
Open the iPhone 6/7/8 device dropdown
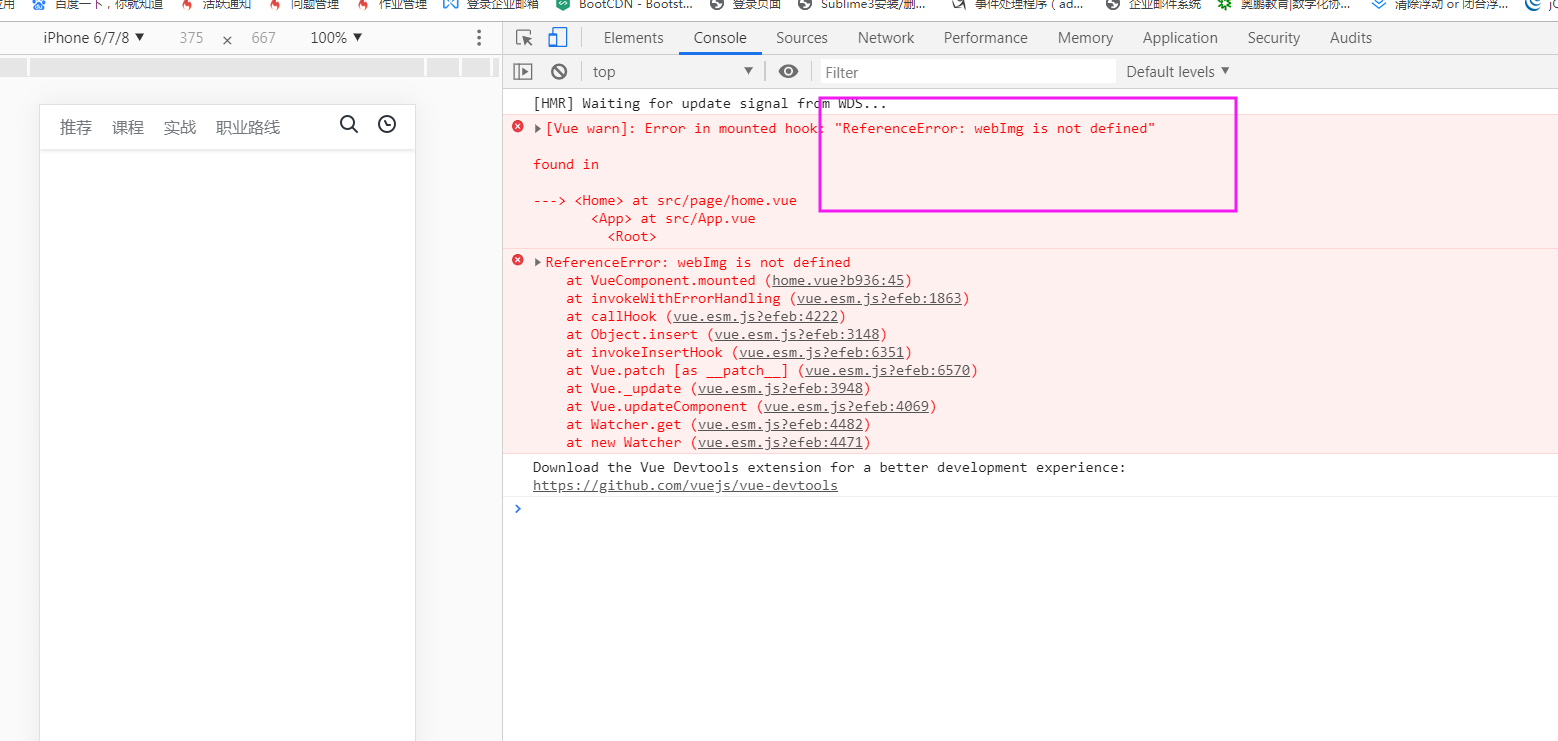coord(94,38)
